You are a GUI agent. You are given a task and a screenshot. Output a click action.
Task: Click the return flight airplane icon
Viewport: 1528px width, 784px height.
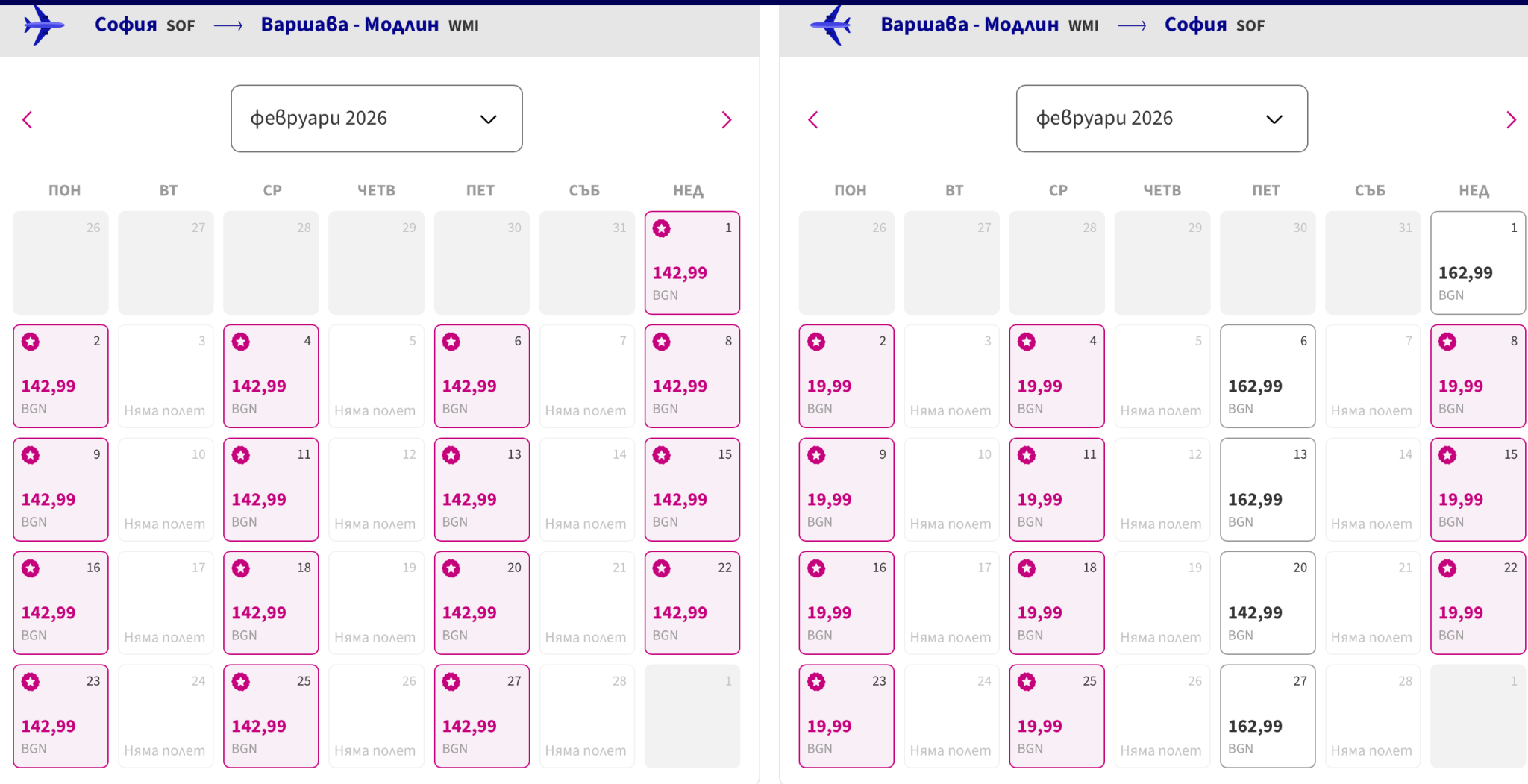click(831, 25)
